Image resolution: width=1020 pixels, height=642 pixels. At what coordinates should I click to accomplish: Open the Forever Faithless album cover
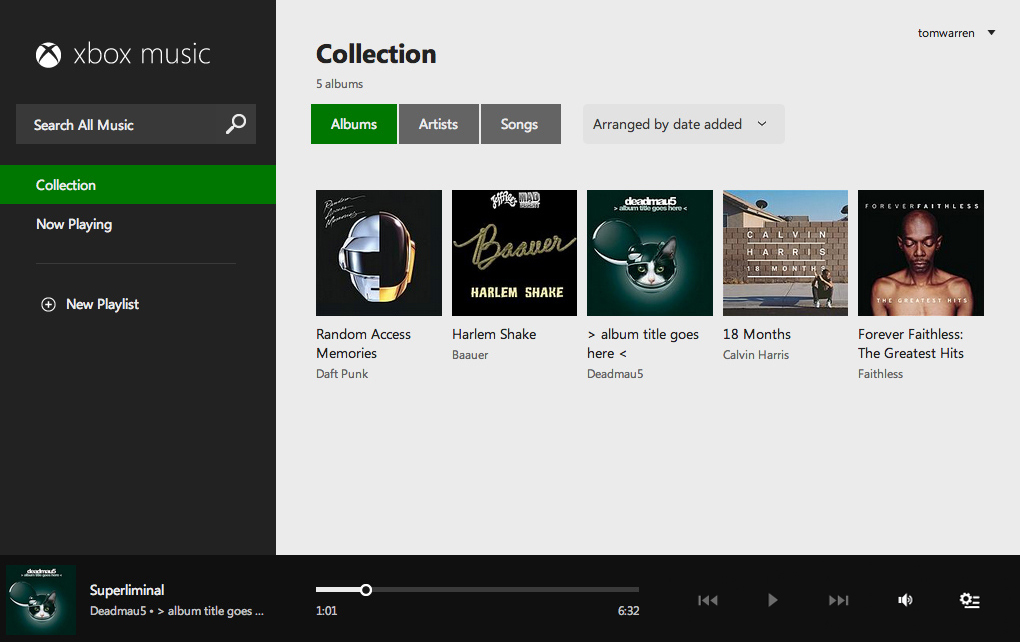921,253
